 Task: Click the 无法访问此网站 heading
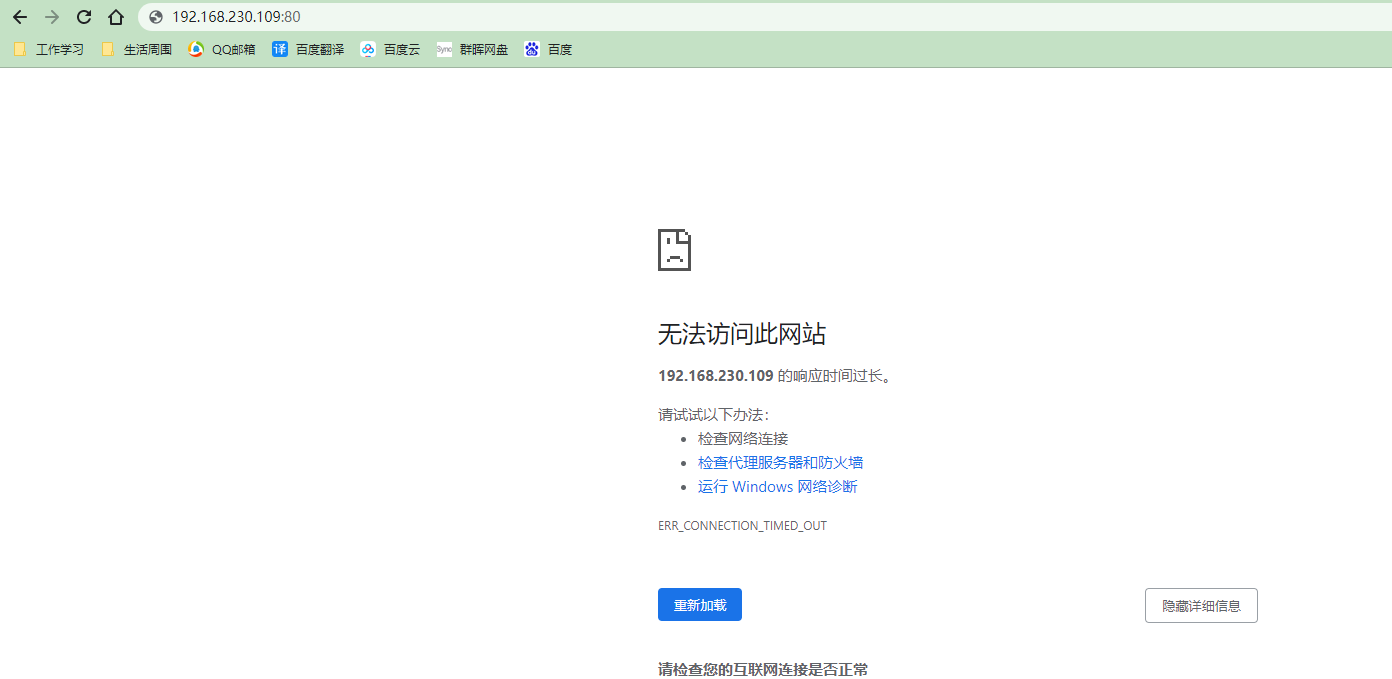point(742,334)
